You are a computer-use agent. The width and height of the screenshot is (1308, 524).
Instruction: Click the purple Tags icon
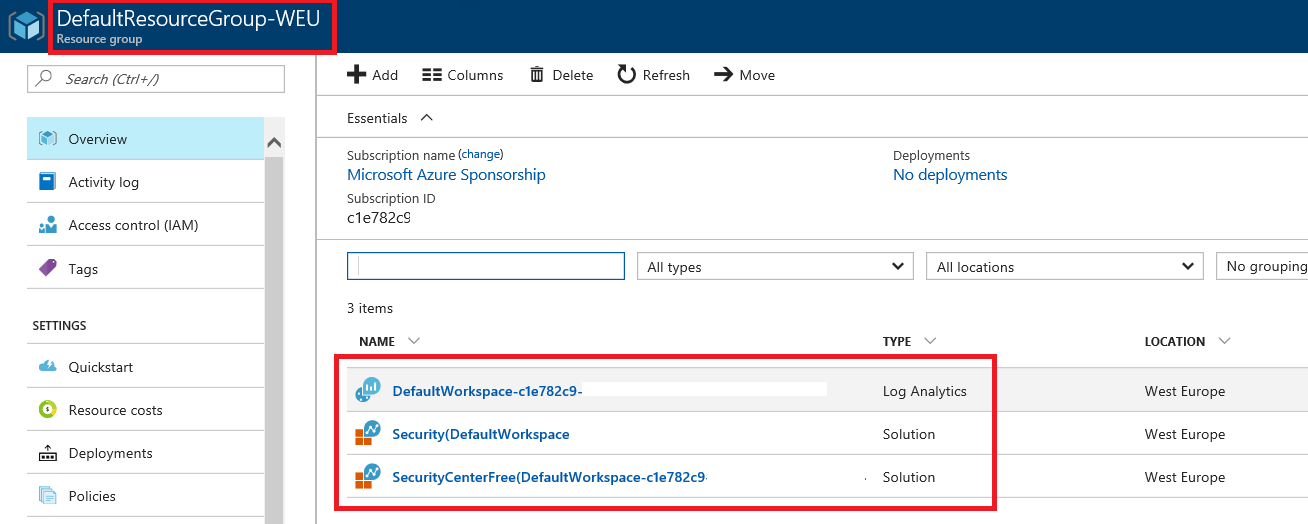coord(48,268)
